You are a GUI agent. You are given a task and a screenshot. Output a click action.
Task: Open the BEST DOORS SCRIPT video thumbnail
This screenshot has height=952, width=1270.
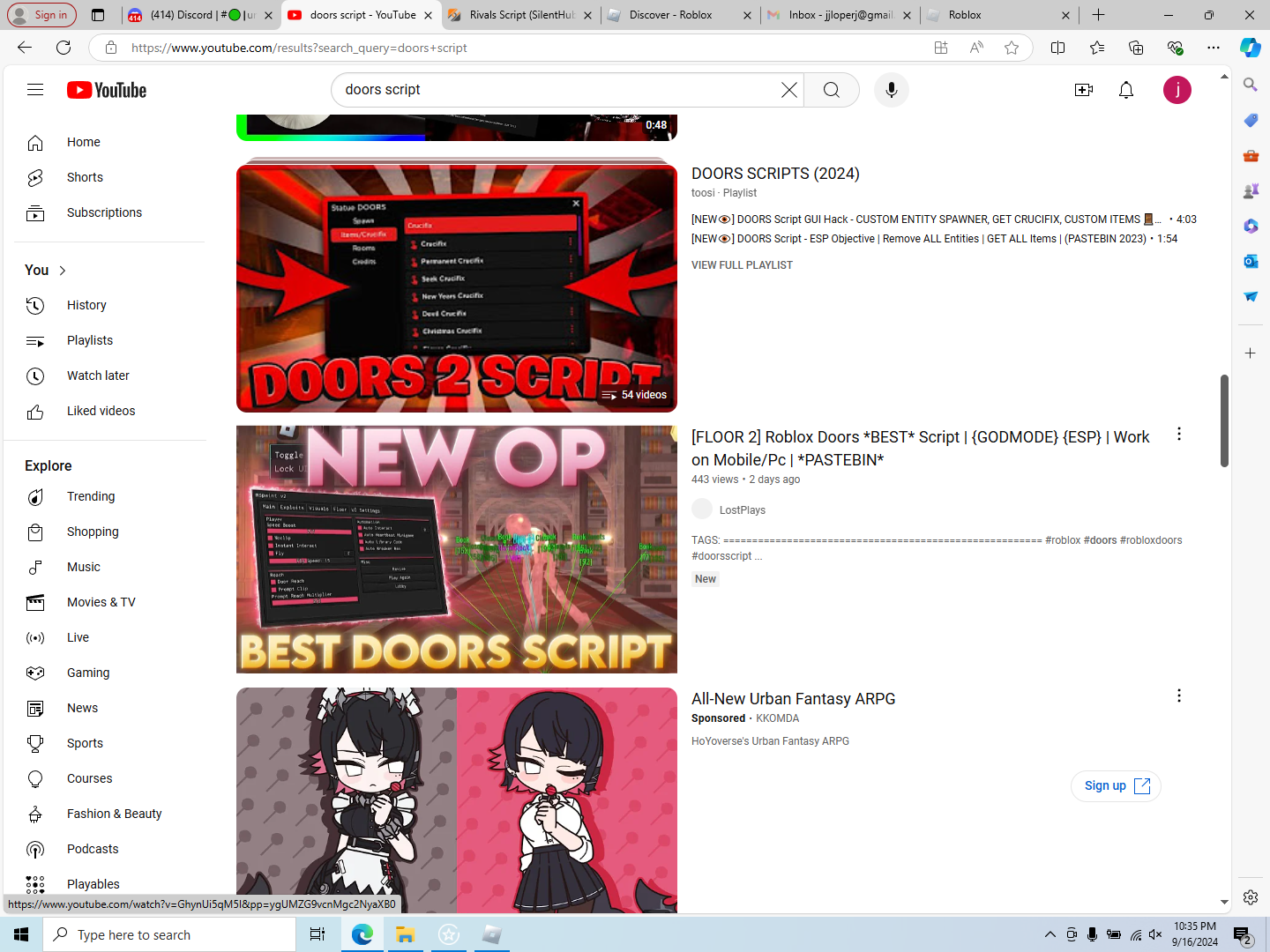point(457,549)
